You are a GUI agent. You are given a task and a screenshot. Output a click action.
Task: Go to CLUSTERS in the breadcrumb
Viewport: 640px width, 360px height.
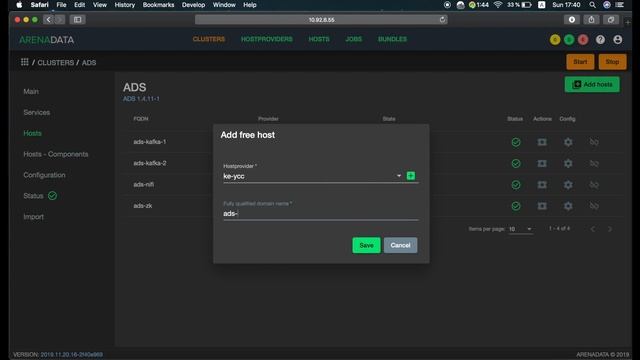56,62
